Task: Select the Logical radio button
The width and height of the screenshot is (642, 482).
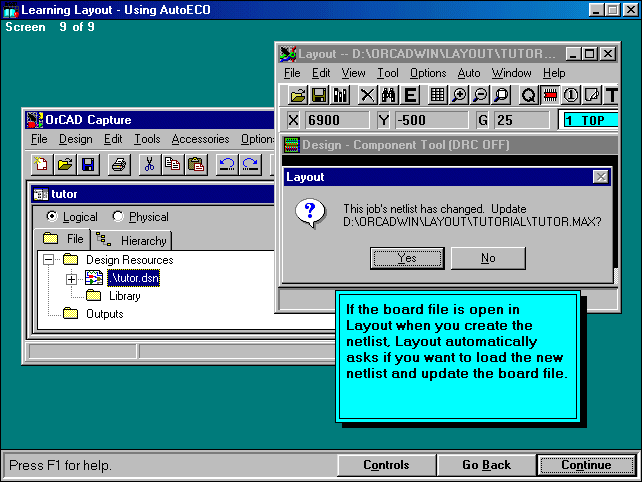Action: 52,217
